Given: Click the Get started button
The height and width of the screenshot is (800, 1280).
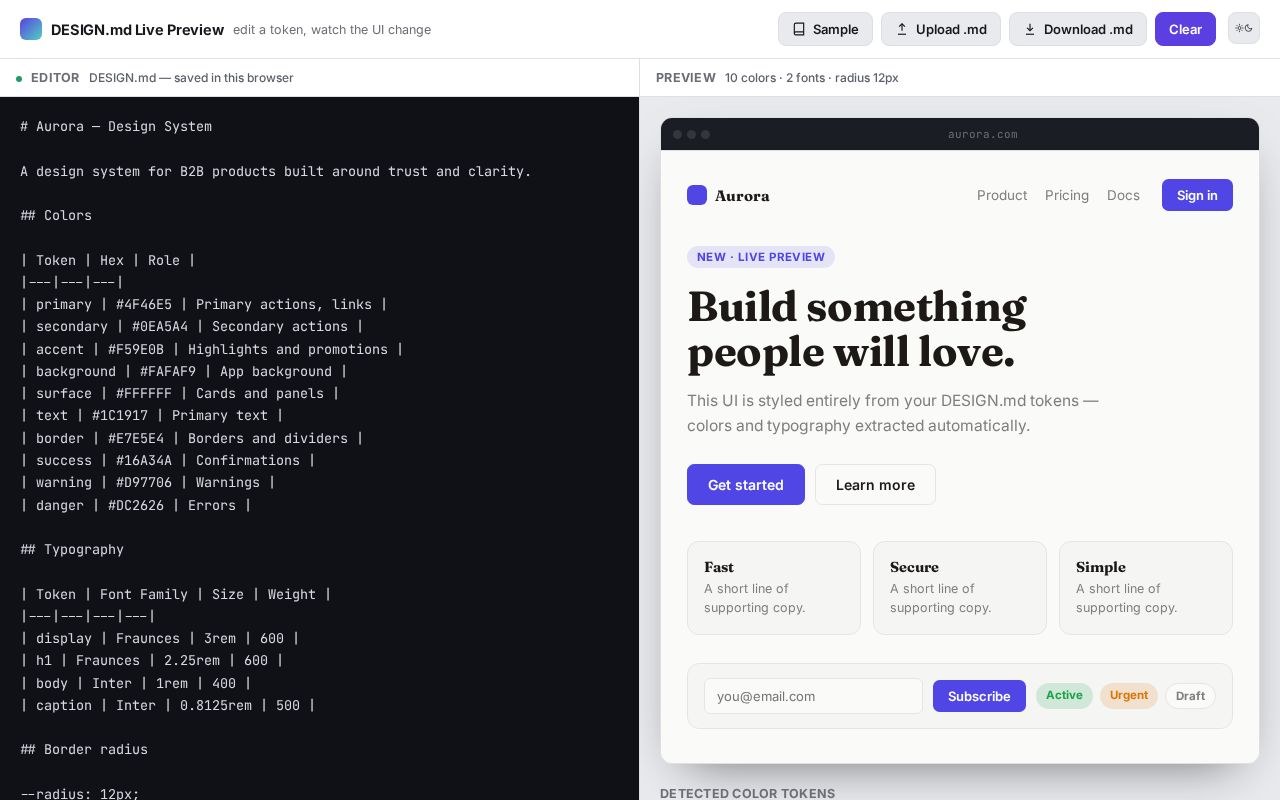Looking at the screenshot, I should click(746, 484).
